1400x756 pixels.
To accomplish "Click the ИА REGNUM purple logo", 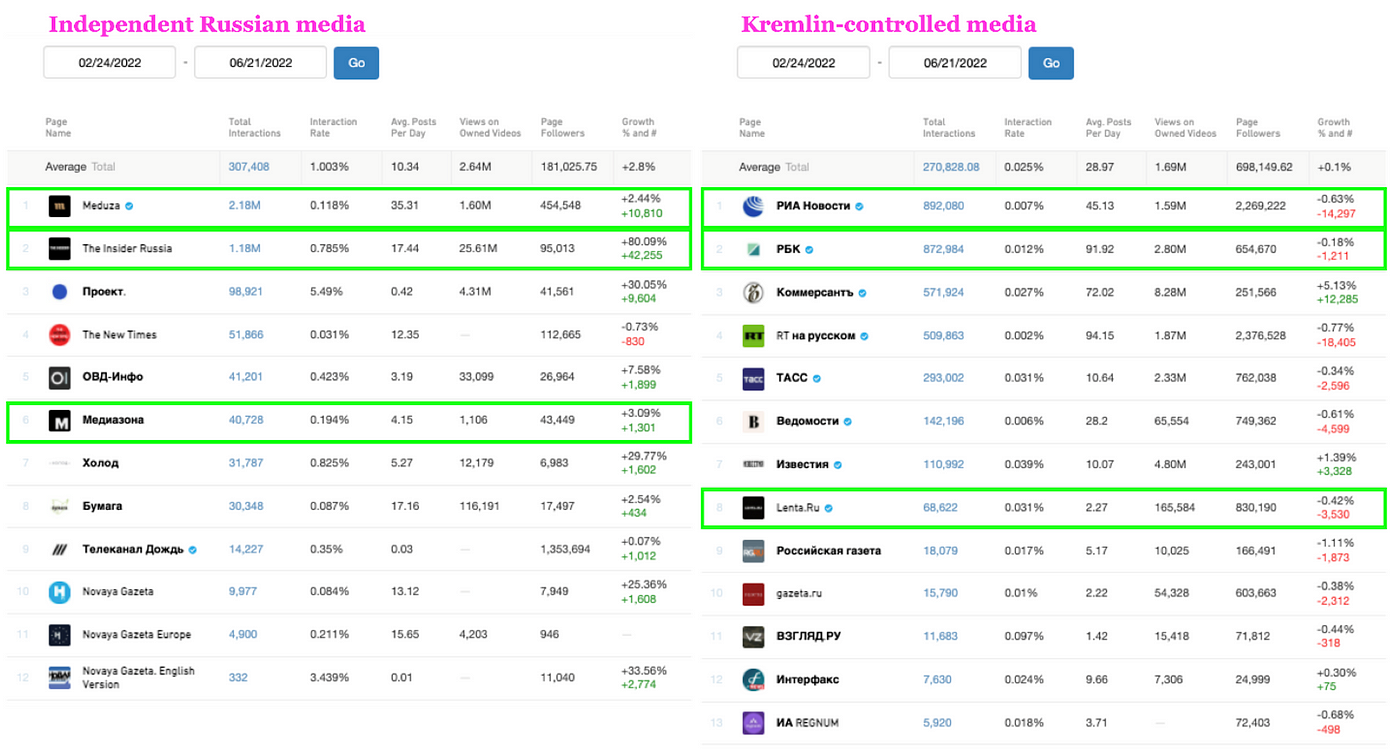I will point(754,723).
